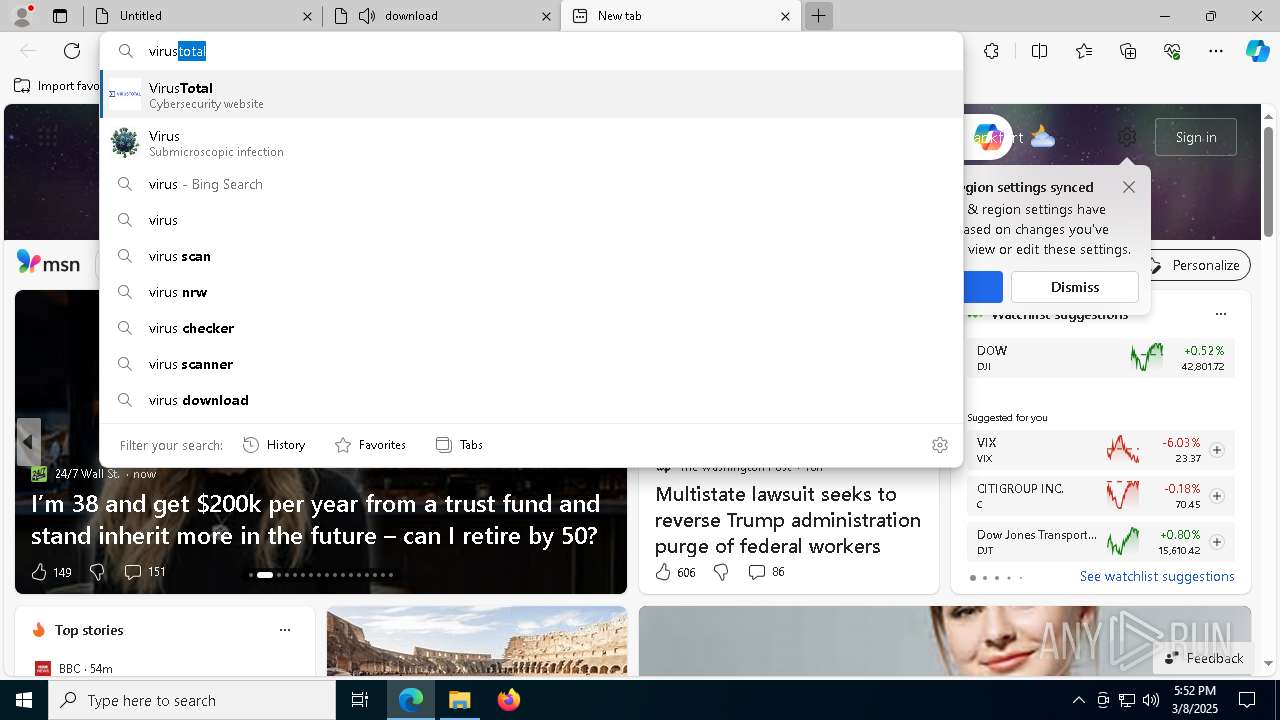Viewport: 1280px width, 720px height.
Task: Filter search by History
Action: click(274, 445)
